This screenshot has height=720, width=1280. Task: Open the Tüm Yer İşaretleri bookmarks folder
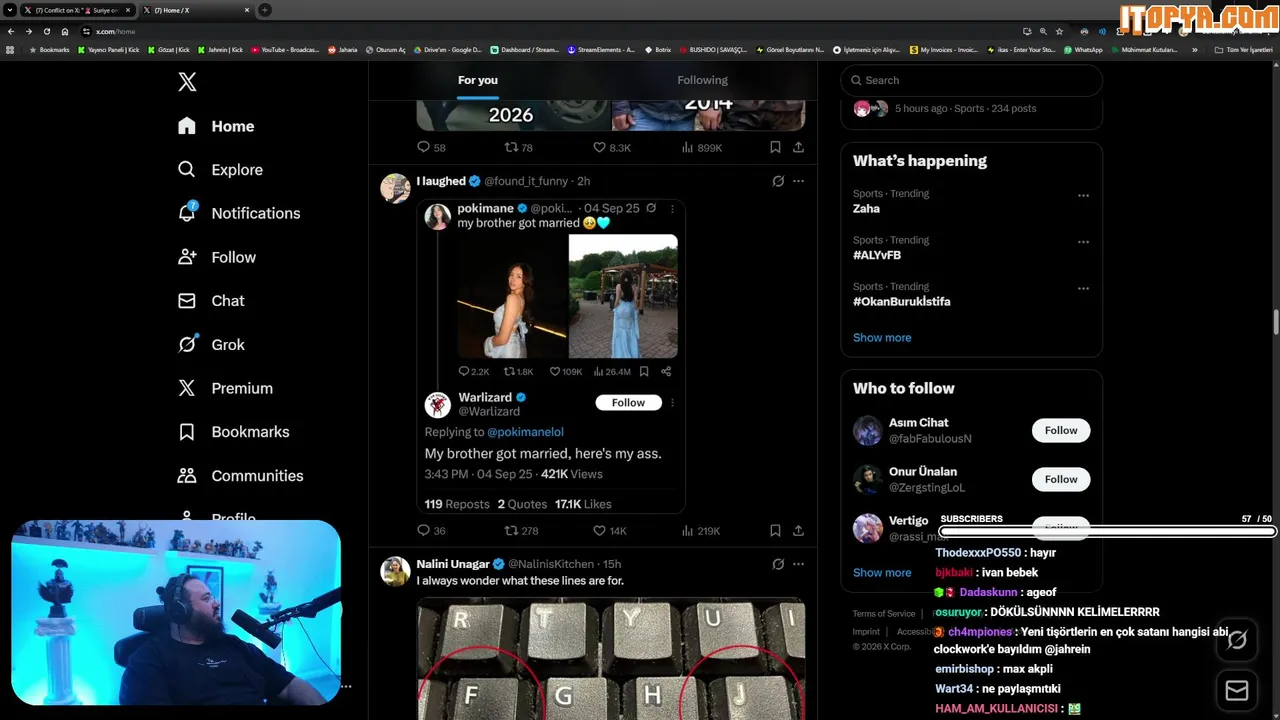coord(1243,49)
